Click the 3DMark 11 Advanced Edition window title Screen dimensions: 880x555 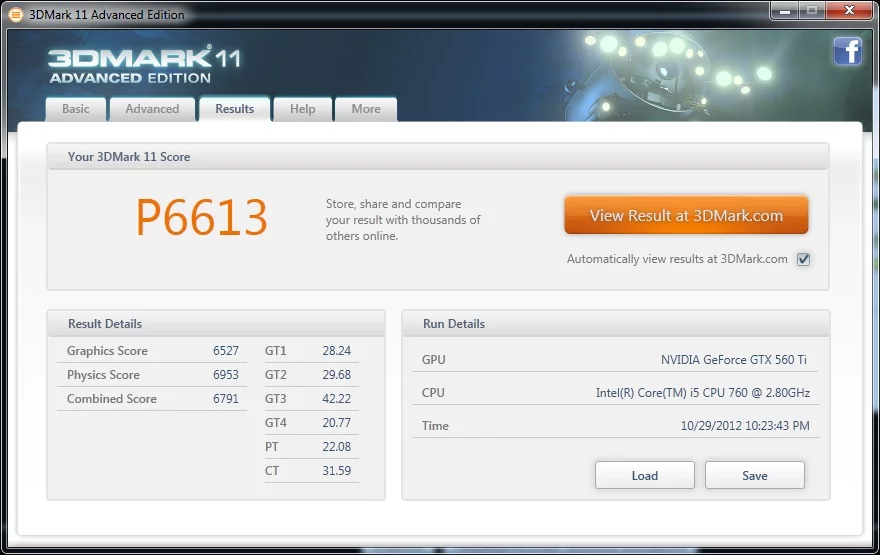point(107,15)
